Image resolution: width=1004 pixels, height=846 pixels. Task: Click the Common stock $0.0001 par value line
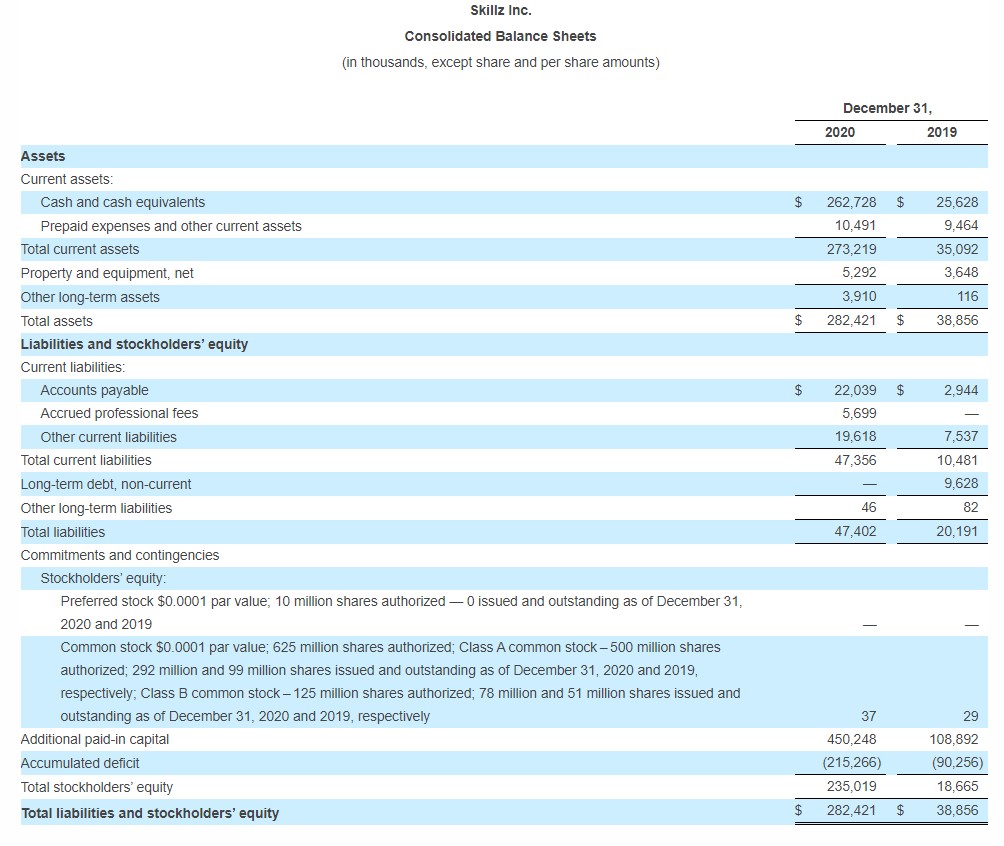[400, 682]
